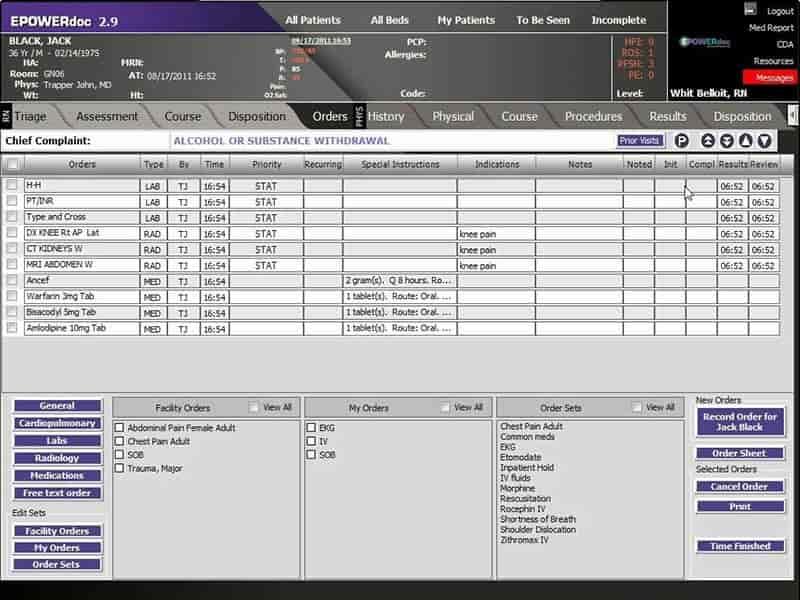Image resolution: width=800 pixels, height=600 pixels.
Task: Click the red Messages button
Action: (770, 78)
